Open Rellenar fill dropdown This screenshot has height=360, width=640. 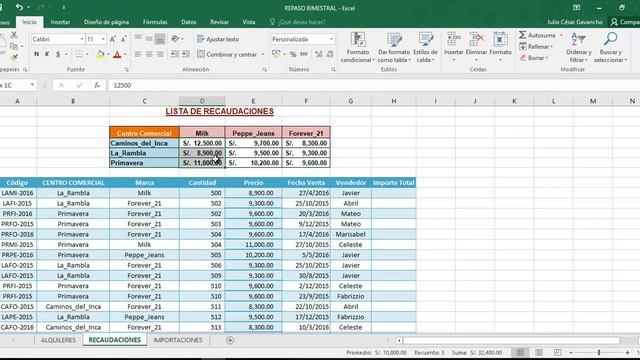point(537,47)
